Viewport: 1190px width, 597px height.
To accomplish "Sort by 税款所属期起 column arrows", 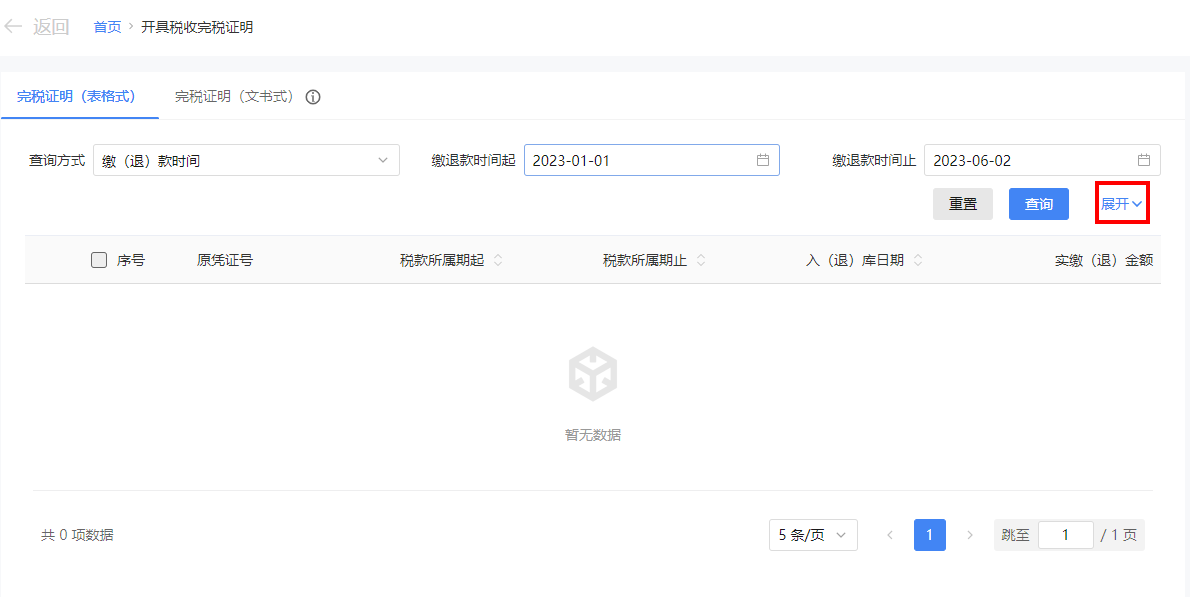I will 498,260.
